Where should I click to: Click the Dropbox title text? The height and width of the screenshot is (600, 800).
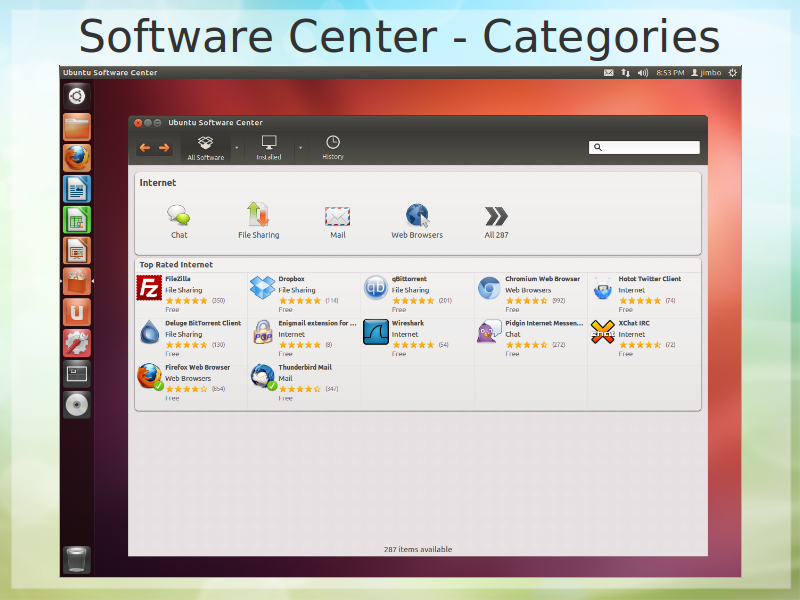point(291,279)
